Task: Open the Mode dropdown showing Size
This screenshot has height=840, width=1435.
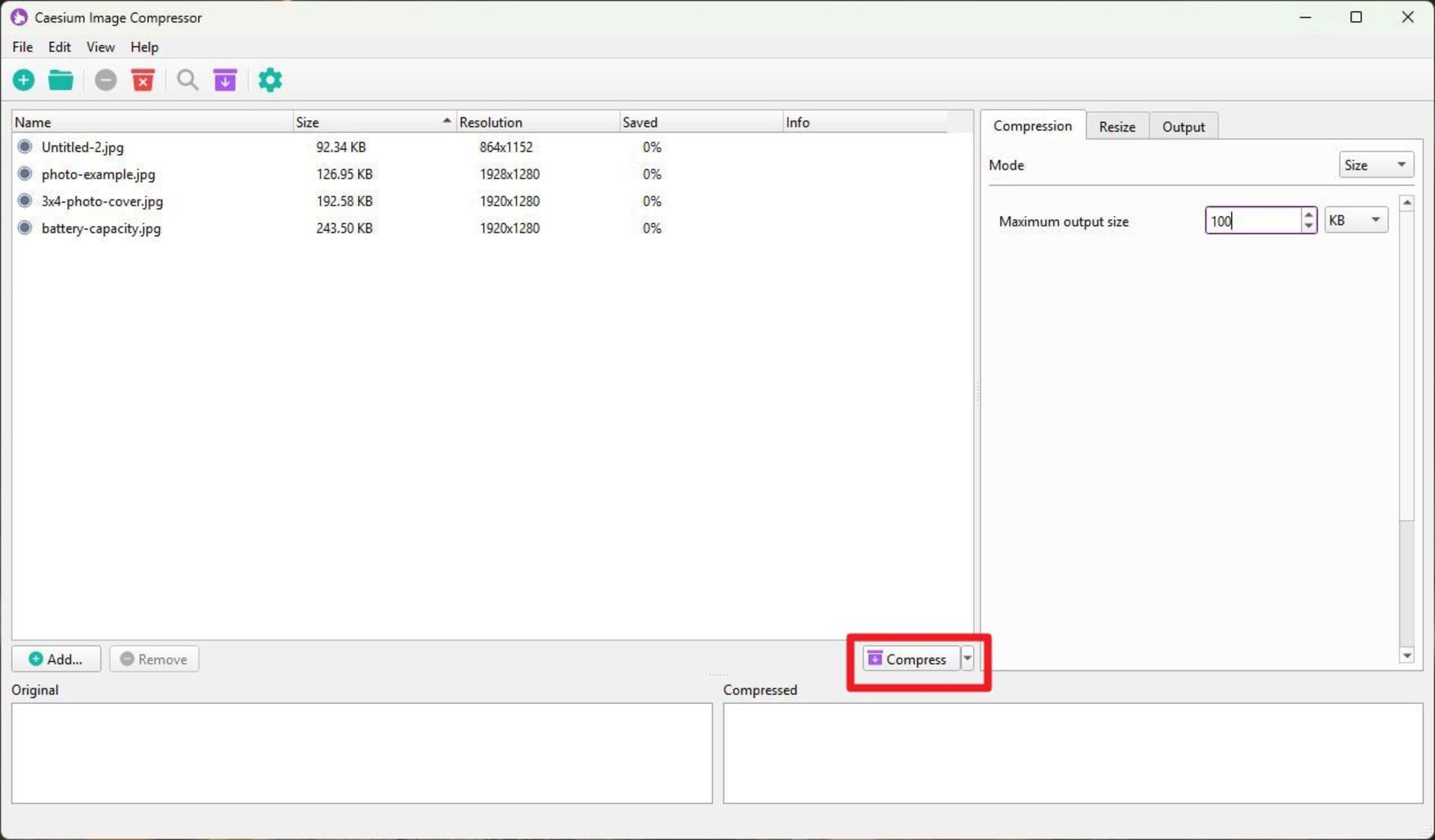Action: (x=1375, y=165)
